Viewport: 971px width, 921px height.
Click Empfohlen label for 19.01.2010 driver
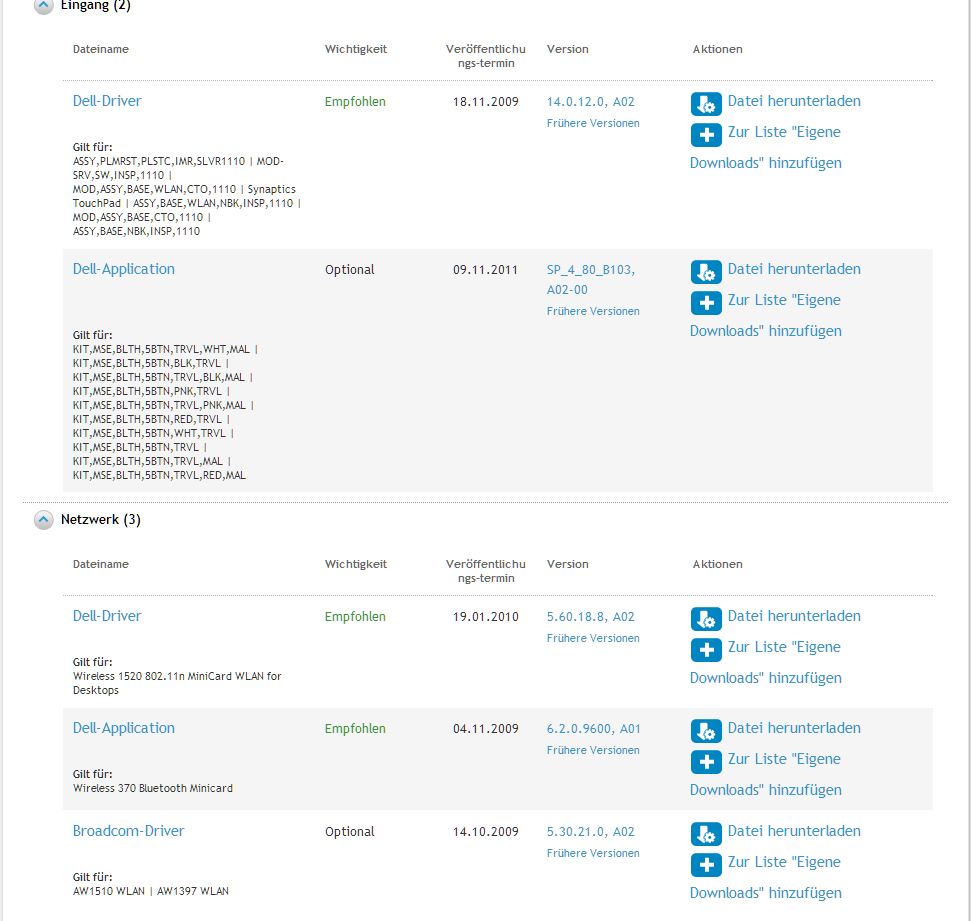point(355,617)
